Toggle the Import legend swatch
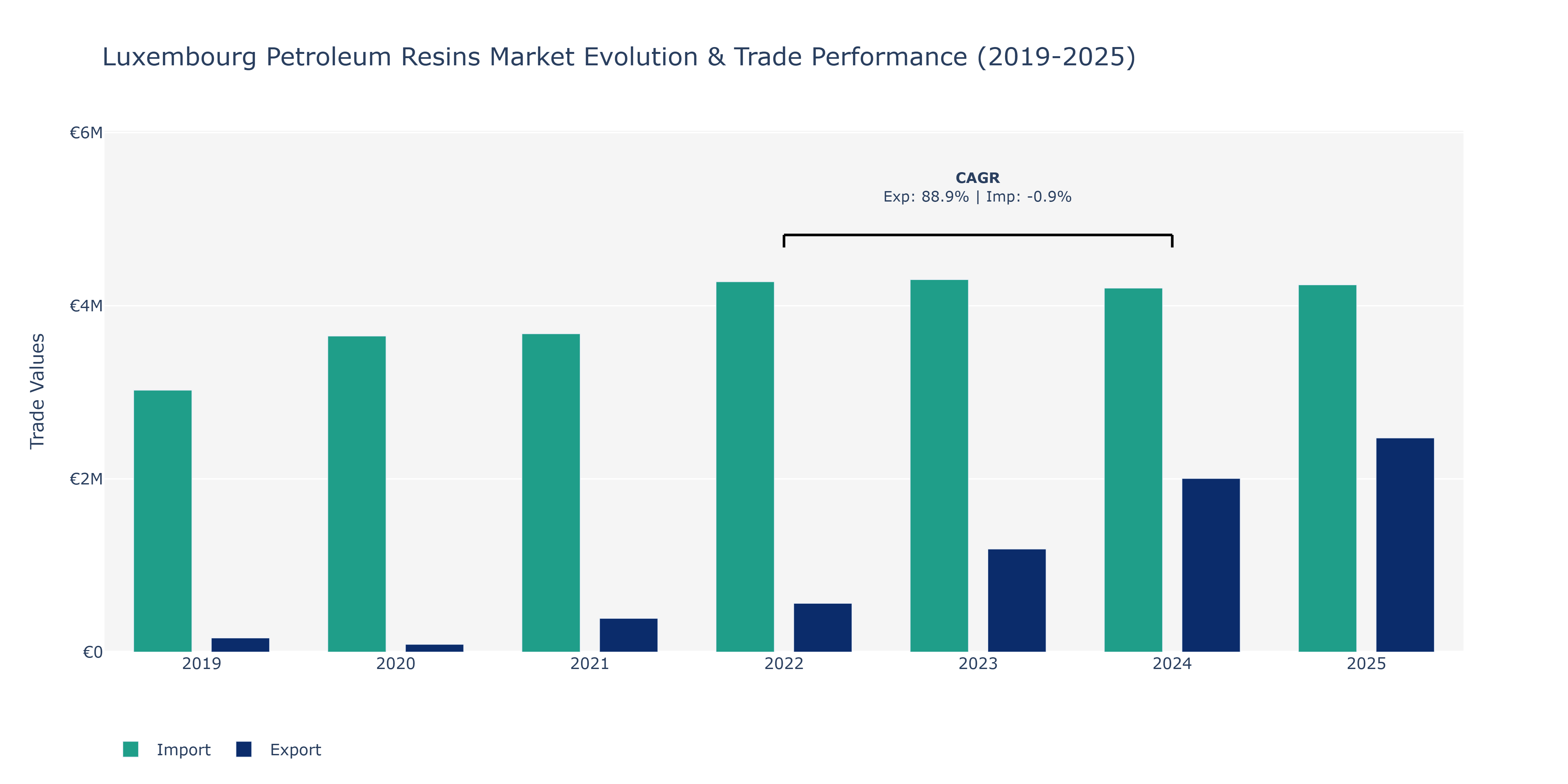Screen dimensions: 1568x784 tap(130, 749)
